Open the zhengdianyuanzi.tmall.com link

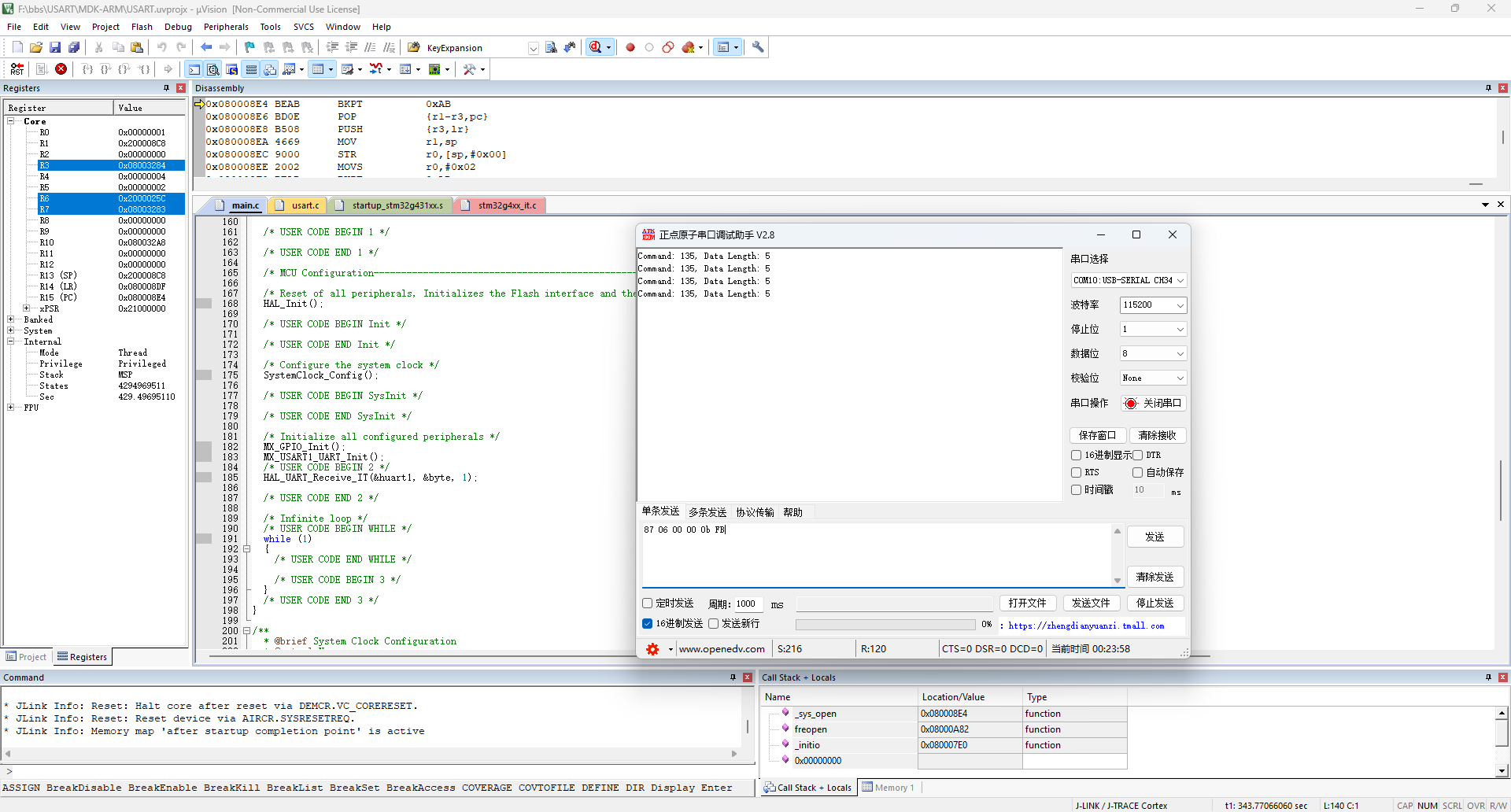pos(1086,626)
